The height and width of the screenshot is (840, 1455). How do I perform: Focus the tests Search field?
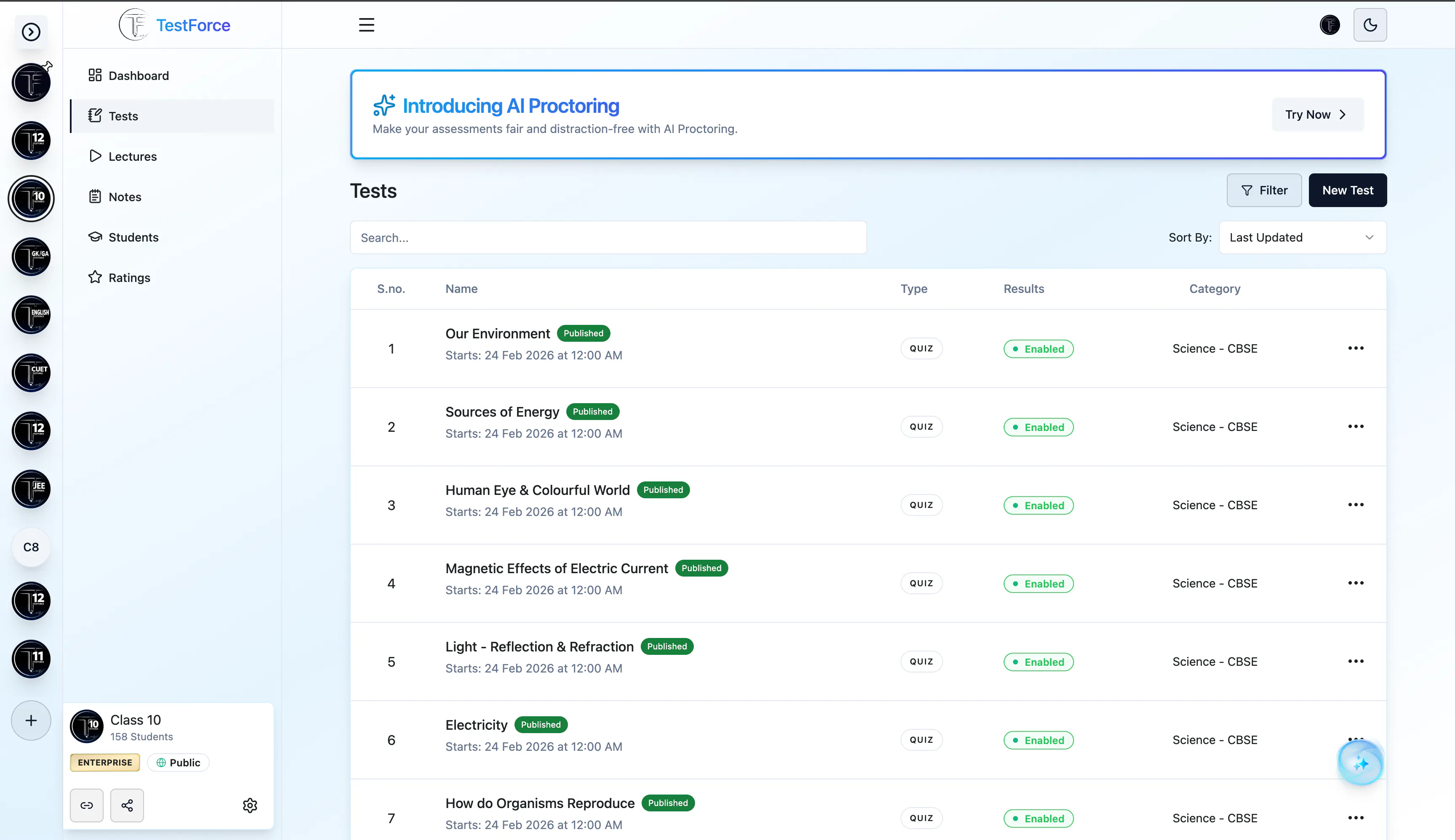pyautogui.click(x=608, y=237)
